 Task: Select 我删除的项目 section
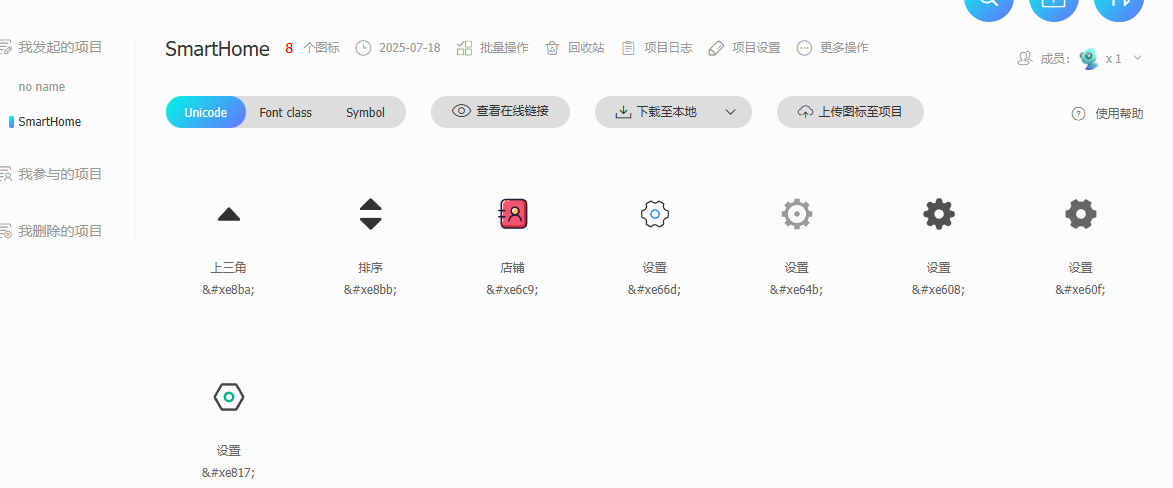click(60, 231)
